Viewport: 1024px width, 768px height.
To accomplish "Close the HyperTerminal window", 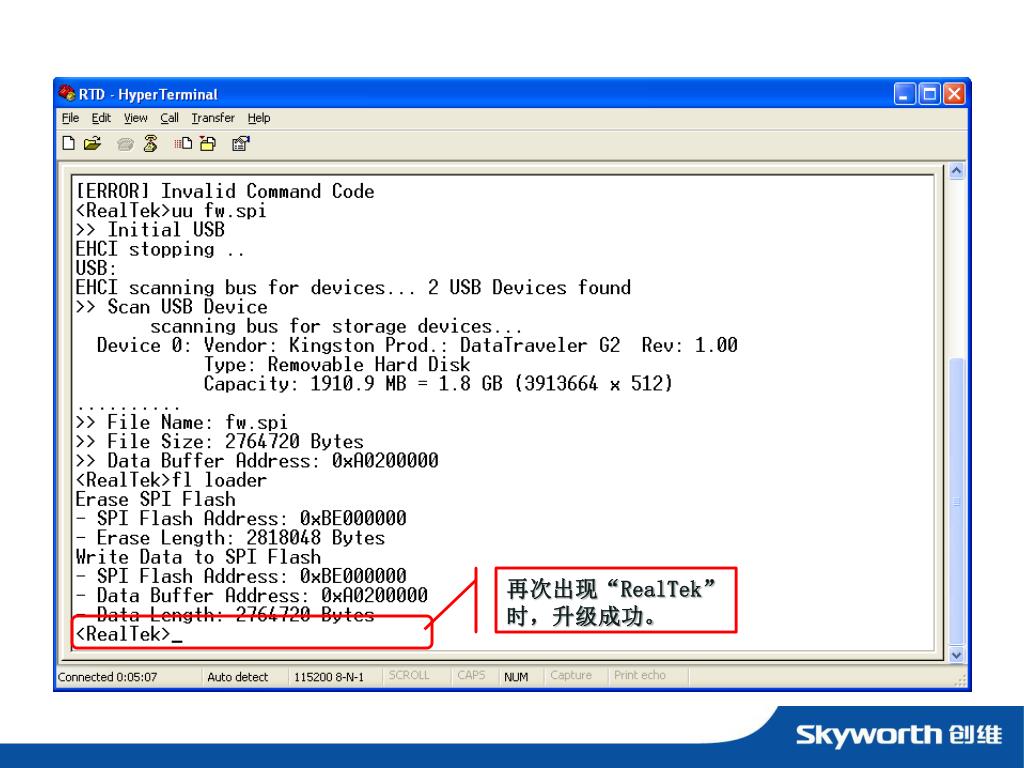I will [x=954, y=94].
